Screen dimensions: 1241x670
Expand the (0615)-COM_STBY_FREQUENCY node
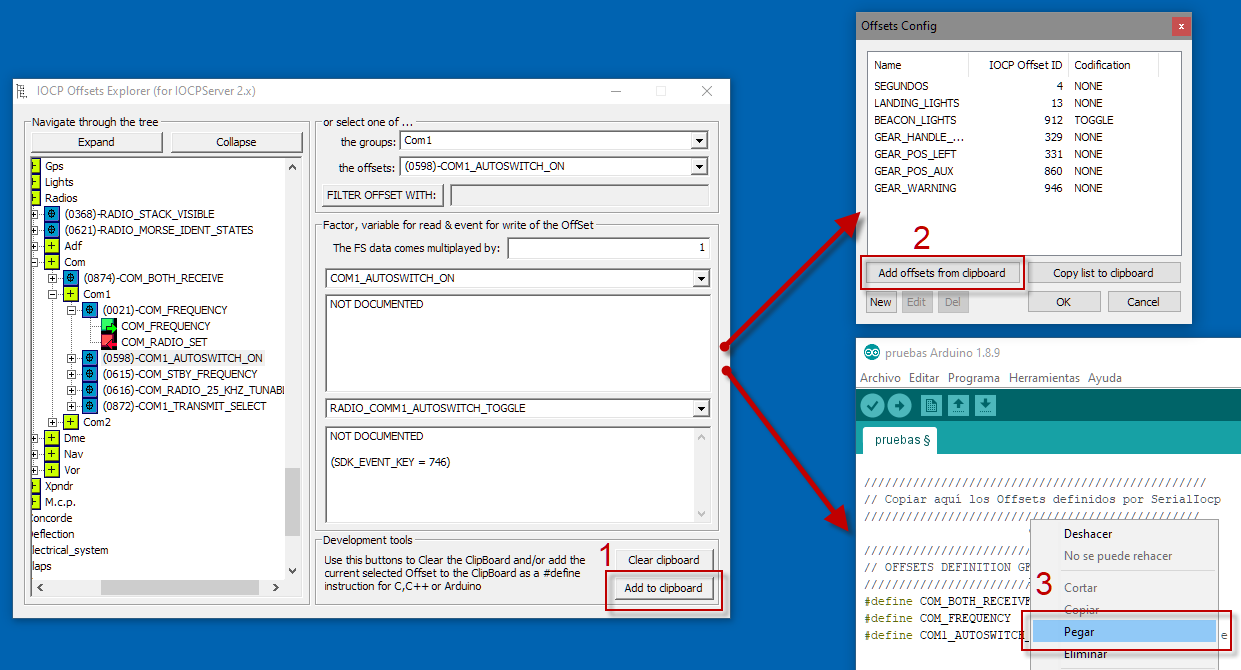pyautogui.click(x=71, y=374)
